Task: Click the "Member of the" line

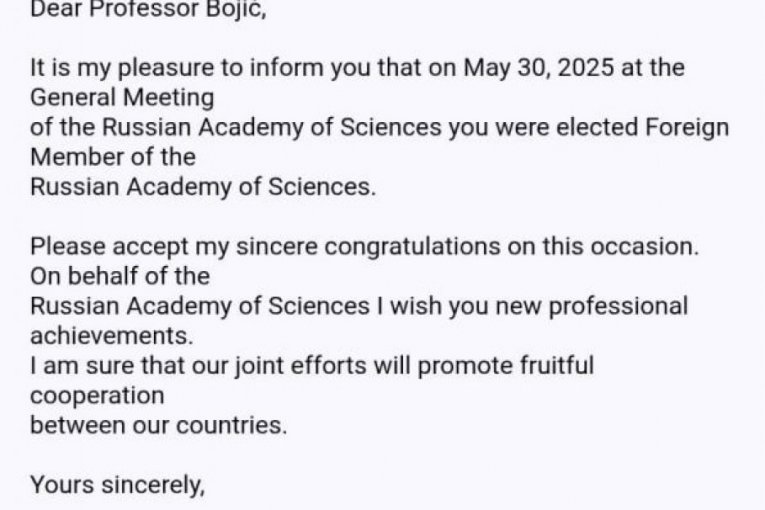Action: point(113,158)
